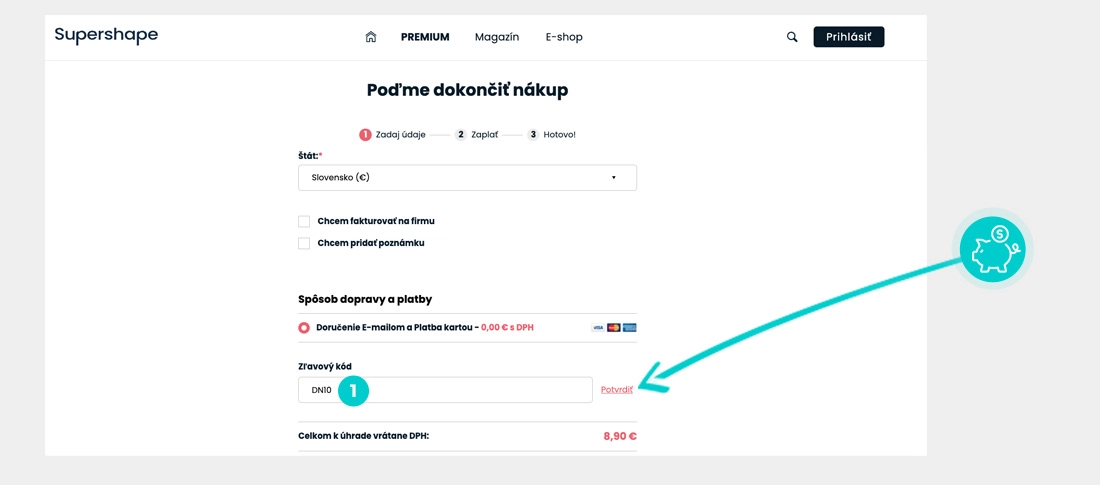This screenshot has height=485, width=1100.
Task: Click the 8,90 € total price
Action: pyautogui.click(x=620, y=436)
